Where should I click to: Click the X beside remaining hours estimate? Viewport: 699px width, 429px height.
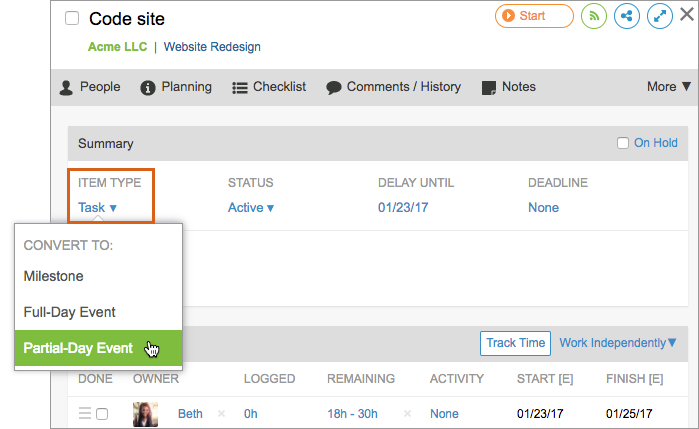click(408, 414)
